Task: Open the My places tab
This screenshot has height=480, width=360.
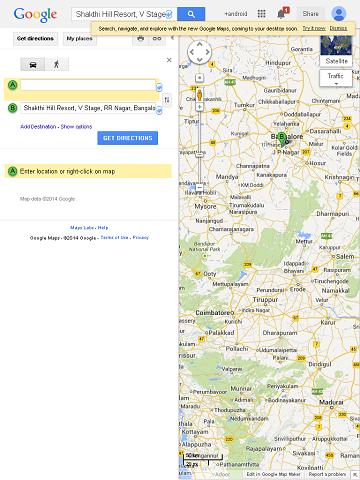Action: click(79, 39)
